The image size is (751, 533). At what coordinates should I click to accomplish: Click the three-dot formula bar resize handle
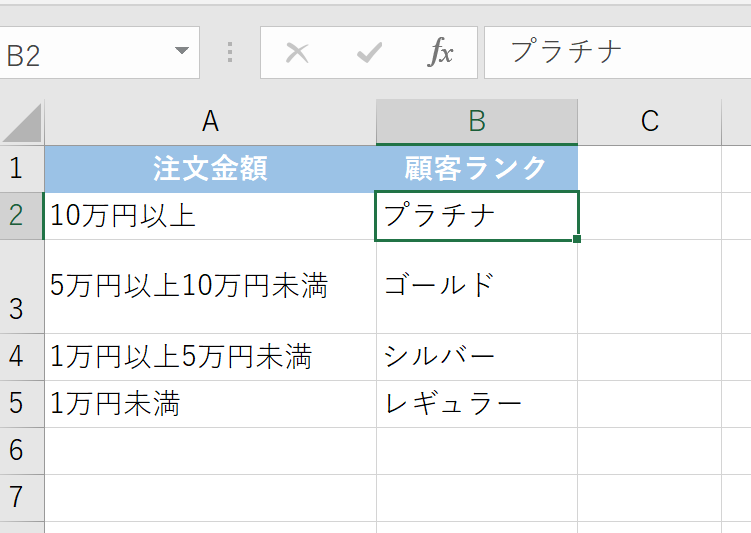click(x=231, y=52)
